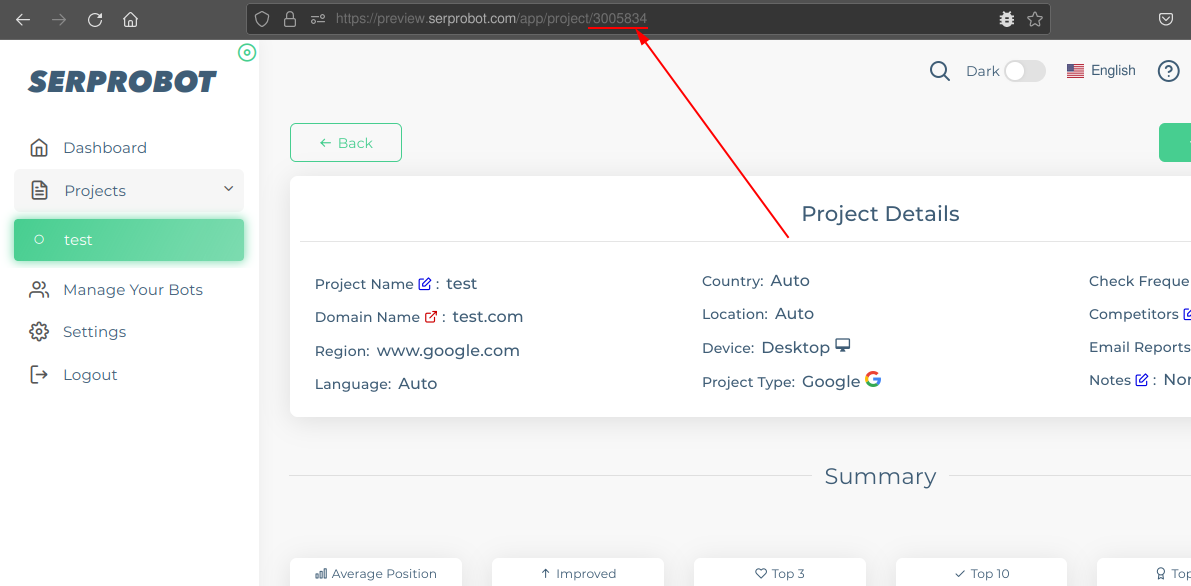1191x586 pixels.
Task: Click the bug extension icon in address bar
Action: click(1006, 20)
